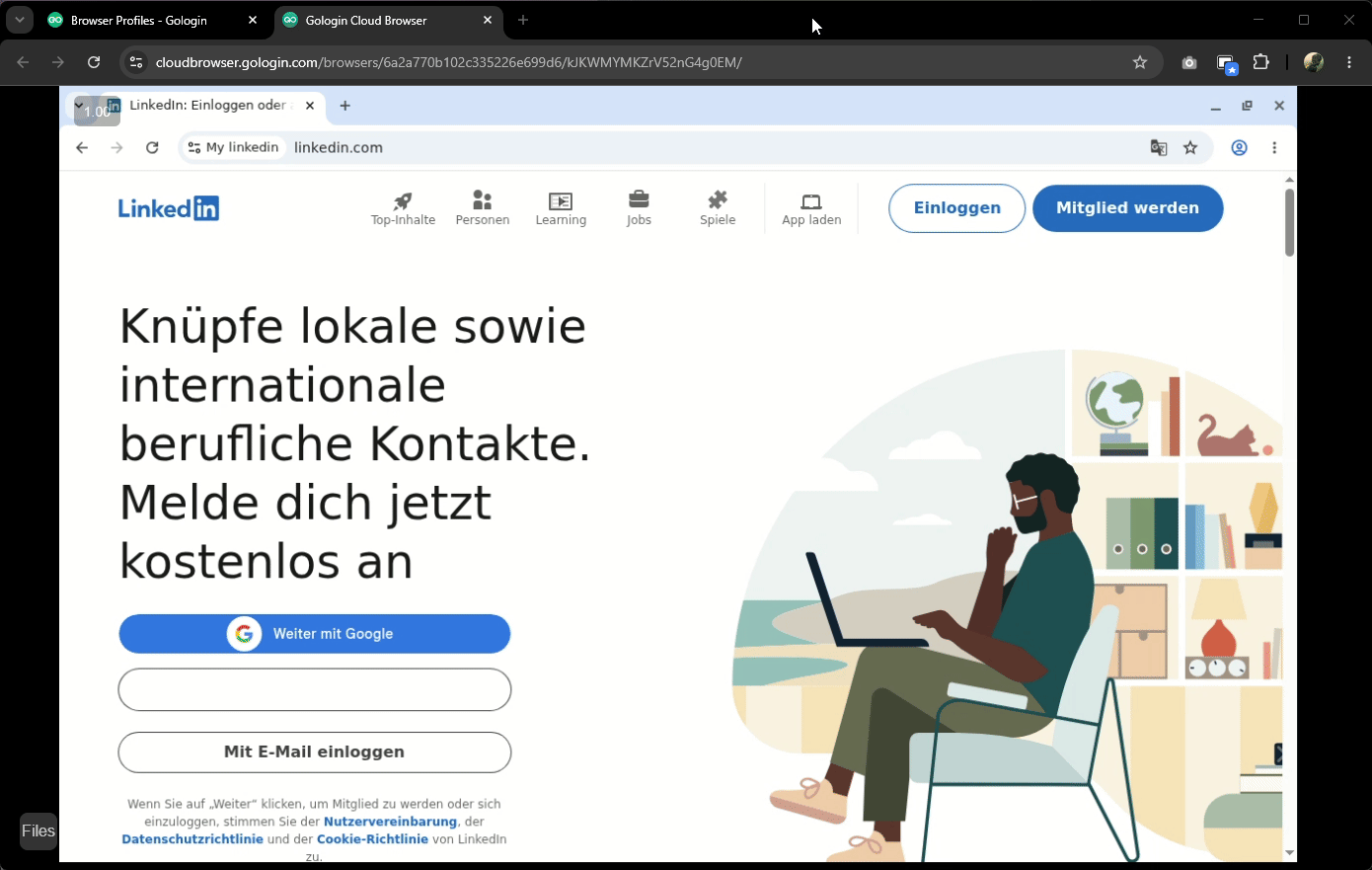The height and width of the screenshot is (870, 1372).
Task: Expand the inner browser tab list chevron
Action: tap(79, 105)
